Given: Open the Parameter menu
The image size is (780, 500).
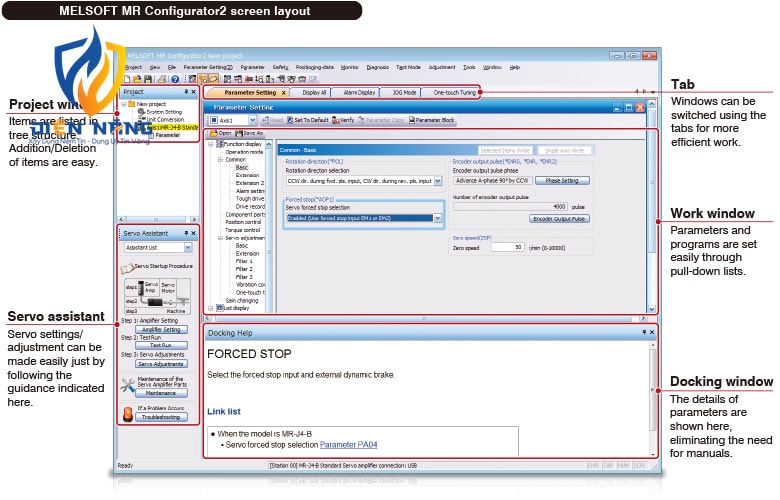Looking at the screenshot, I should coord(252,67).
